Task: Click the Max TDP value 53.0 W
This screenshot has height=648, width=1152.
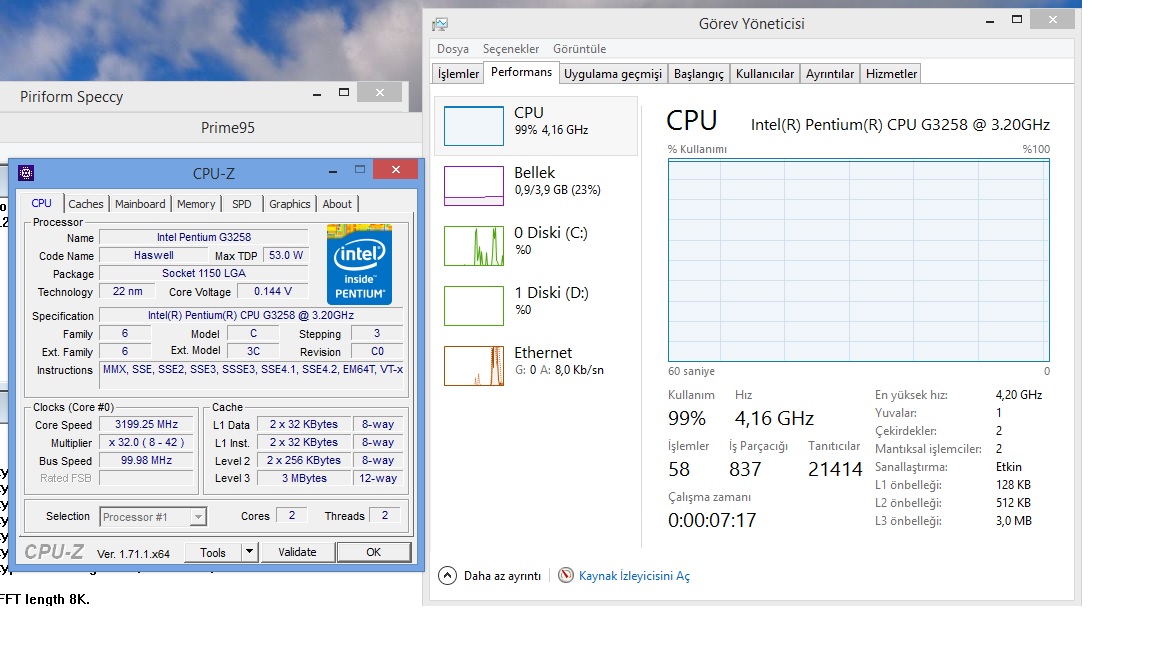Action: point(286,255)
